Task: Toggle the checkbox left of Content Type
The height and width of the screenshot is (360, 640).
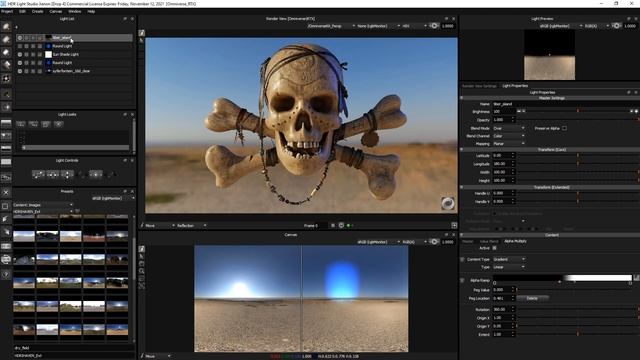Action: coord(462,259)
